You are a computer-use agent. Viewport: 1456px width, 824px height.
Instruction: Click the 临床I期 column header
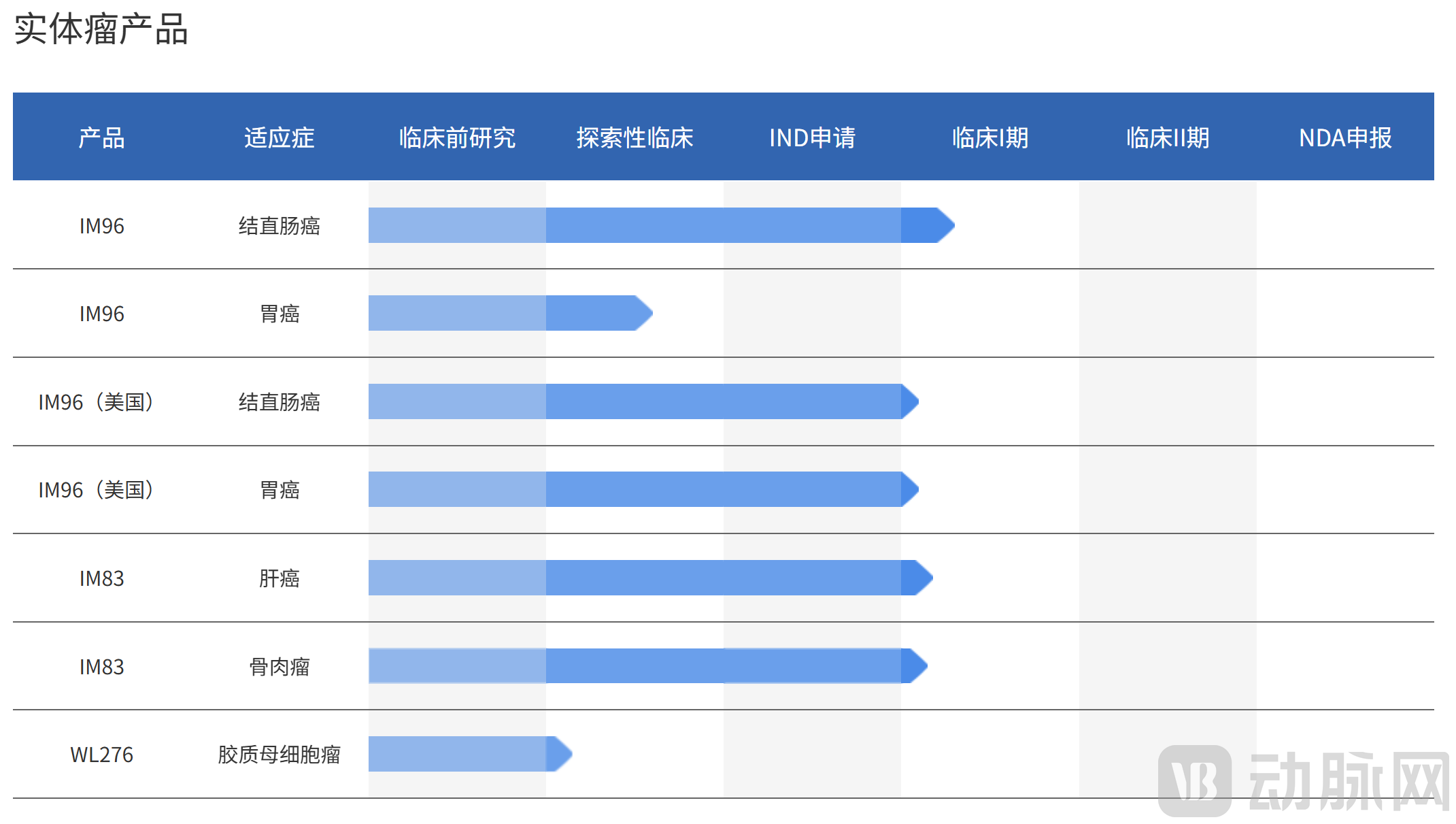[989, 137]
